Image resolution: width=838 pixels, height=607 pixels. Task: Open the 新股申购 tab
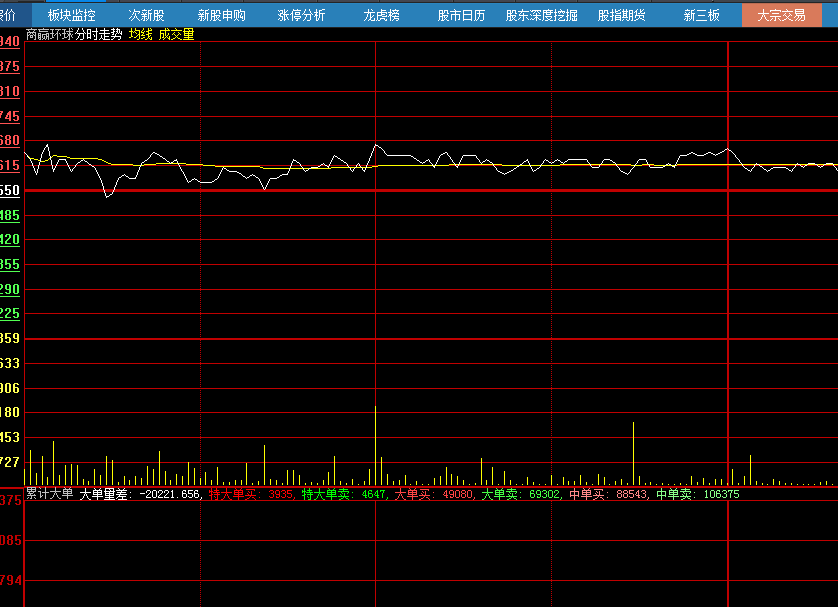click(222, 15)
